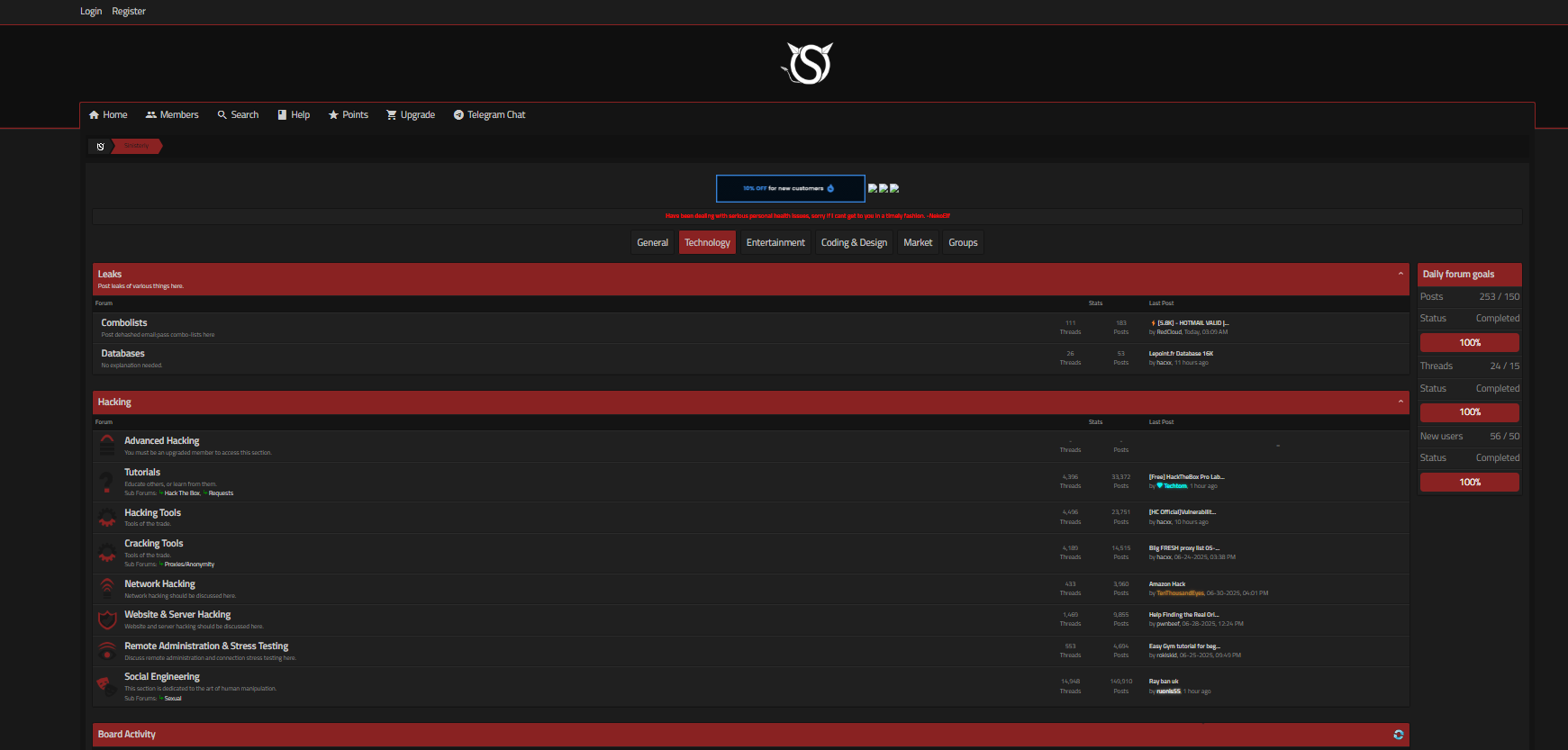Go to the Home page
Image resolution: width=1568 pixels, height=750 pixels.
click(108, 115)
